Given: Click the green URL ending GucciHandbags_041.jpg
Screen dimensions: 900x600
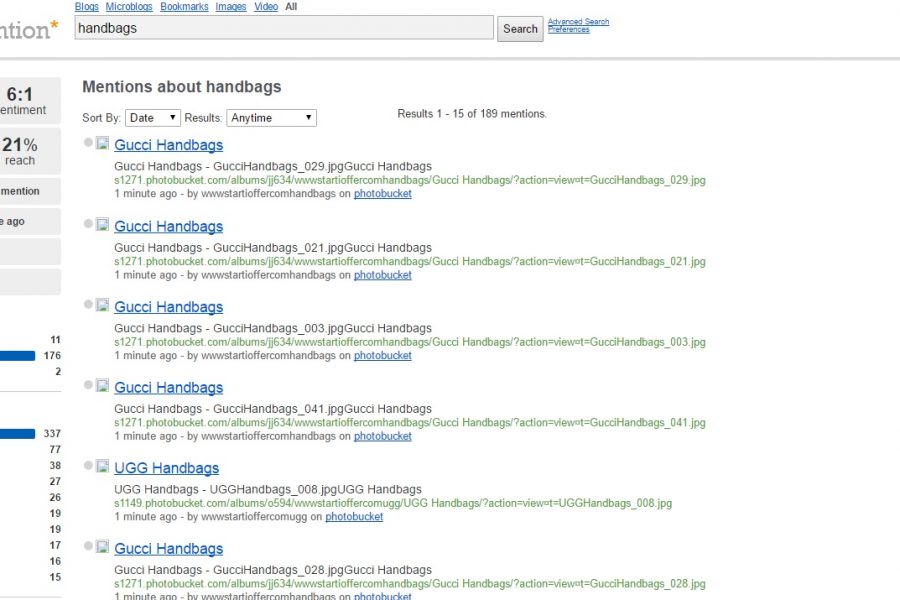Looking at the screenshot, I should (410, 423).
